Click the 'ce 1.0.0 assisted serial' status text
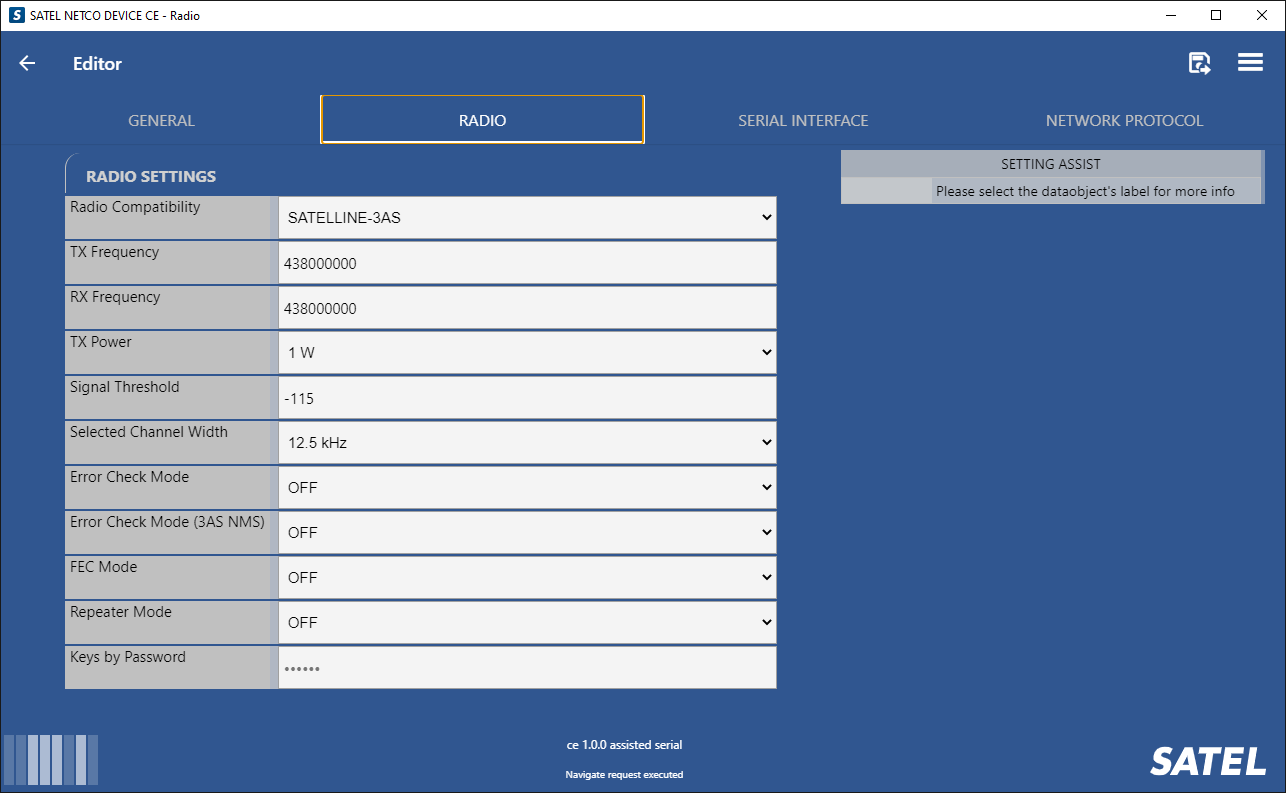 pos(624,745)
